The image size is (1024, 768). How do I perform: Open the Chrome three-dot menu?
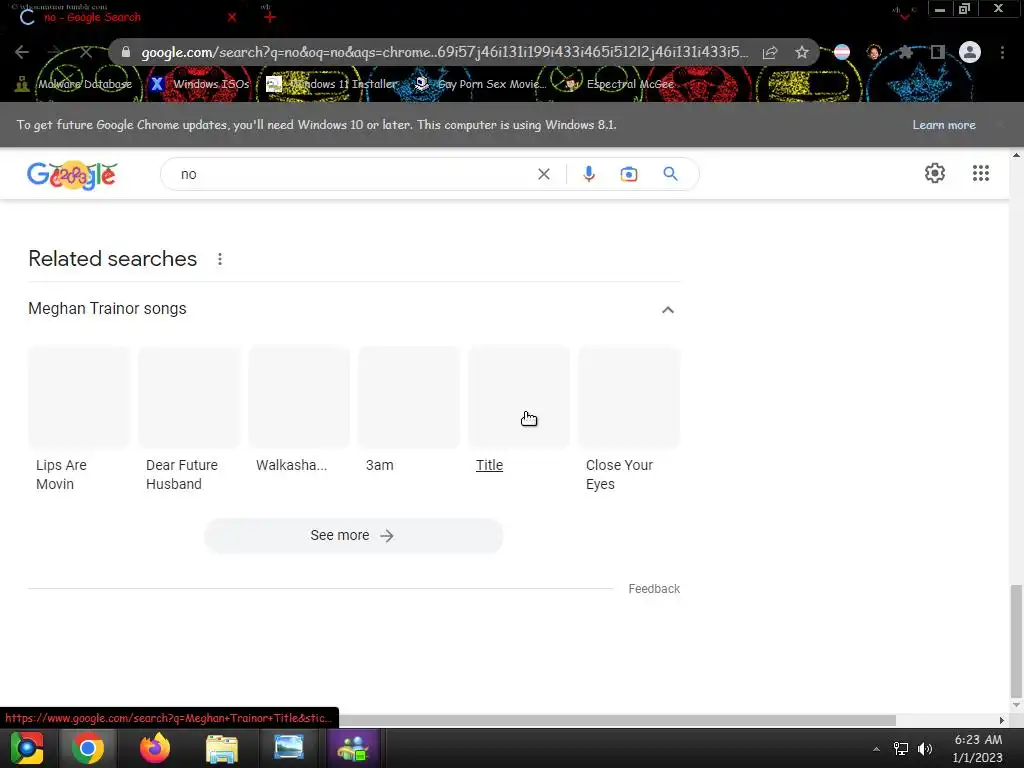[1002, 52]
